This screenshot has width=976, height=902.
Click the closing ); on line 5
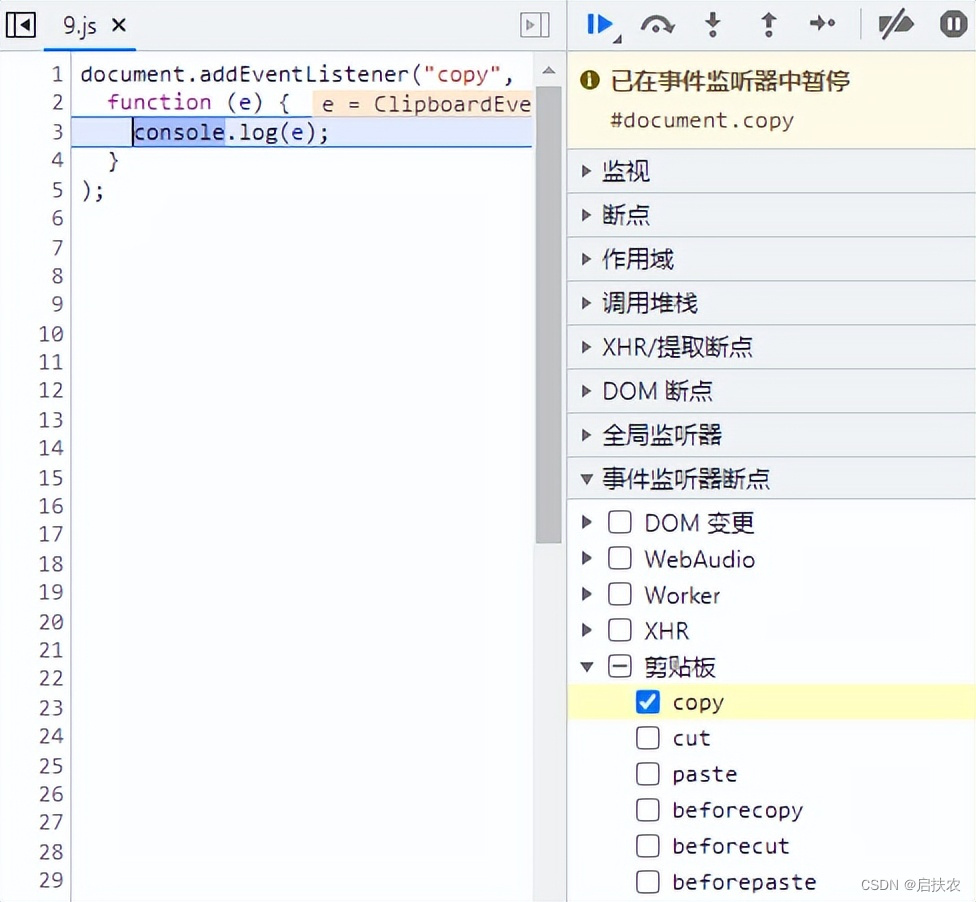pyautogui.click(x=93, y=190)
